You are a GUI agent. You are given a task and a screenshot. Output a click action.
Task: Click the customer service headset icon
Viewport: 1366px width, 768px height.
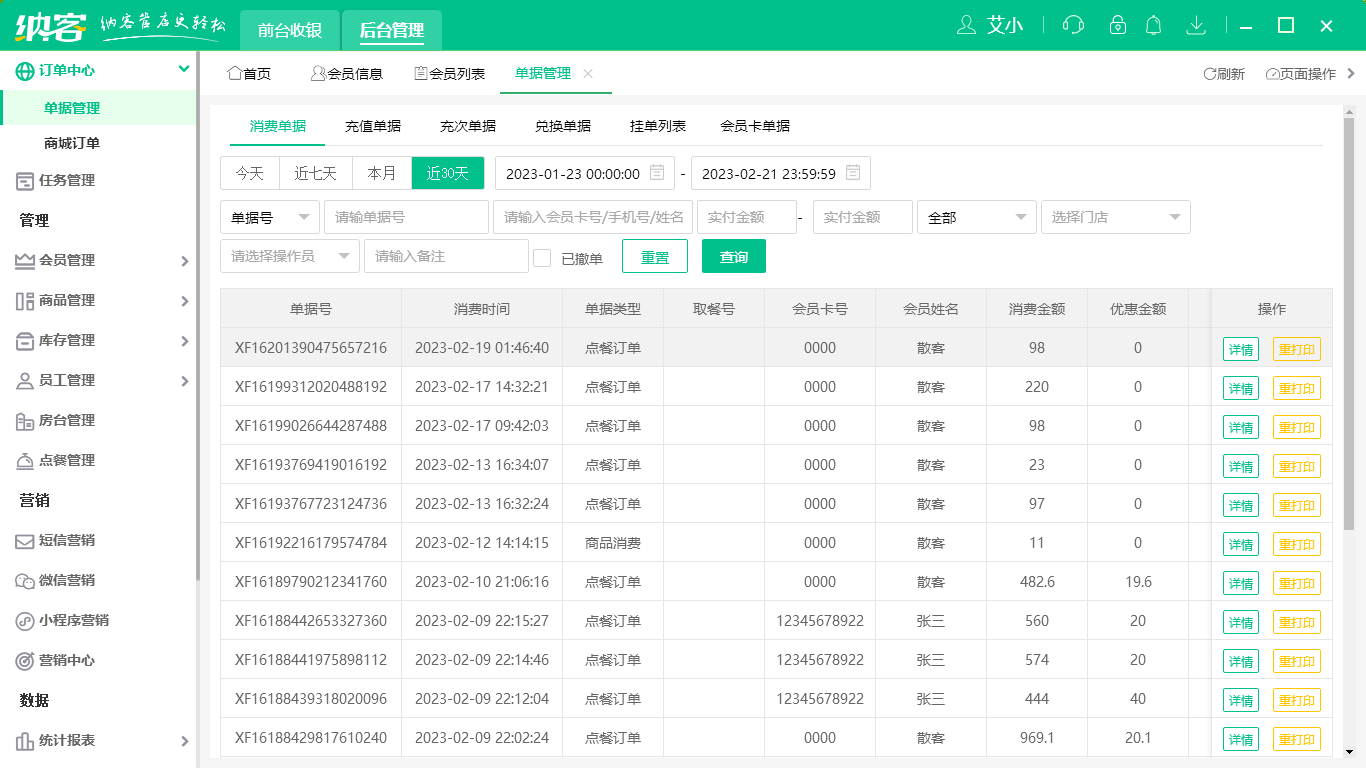1073,26
